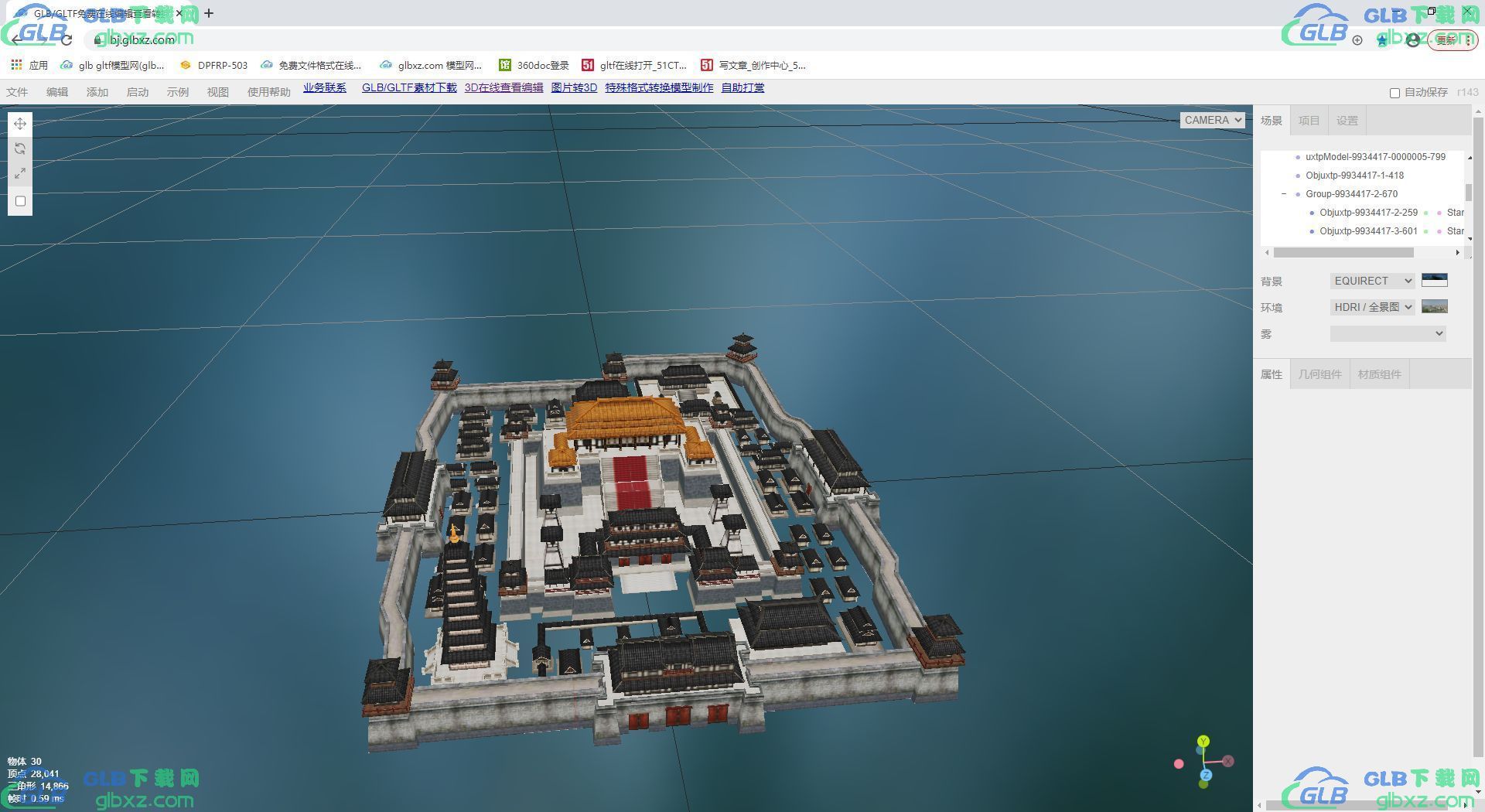This screenshot has width=1485, height=812.
Task: Click the background texture thumbnail
Action: click(x=1435, y=280)
